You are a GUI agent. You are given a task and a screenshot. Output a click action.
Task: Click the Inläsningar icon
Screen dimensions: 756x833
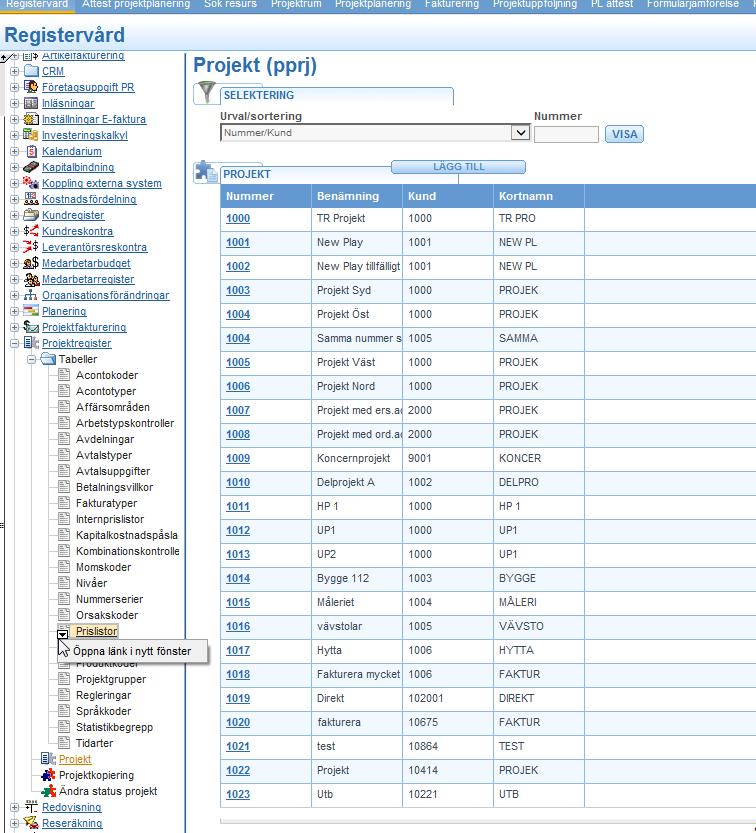31,103
